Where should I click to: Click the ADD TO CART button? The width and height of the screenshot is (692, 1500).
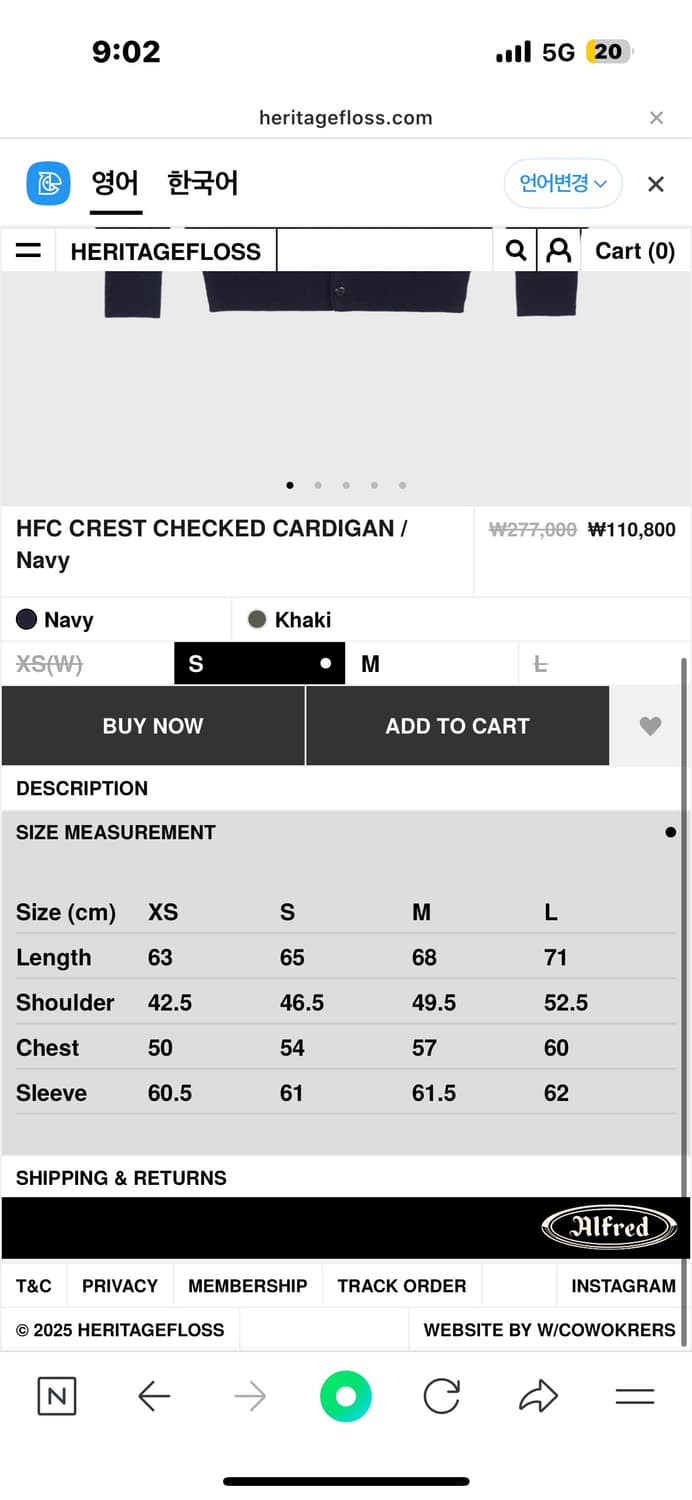(457, 726)
